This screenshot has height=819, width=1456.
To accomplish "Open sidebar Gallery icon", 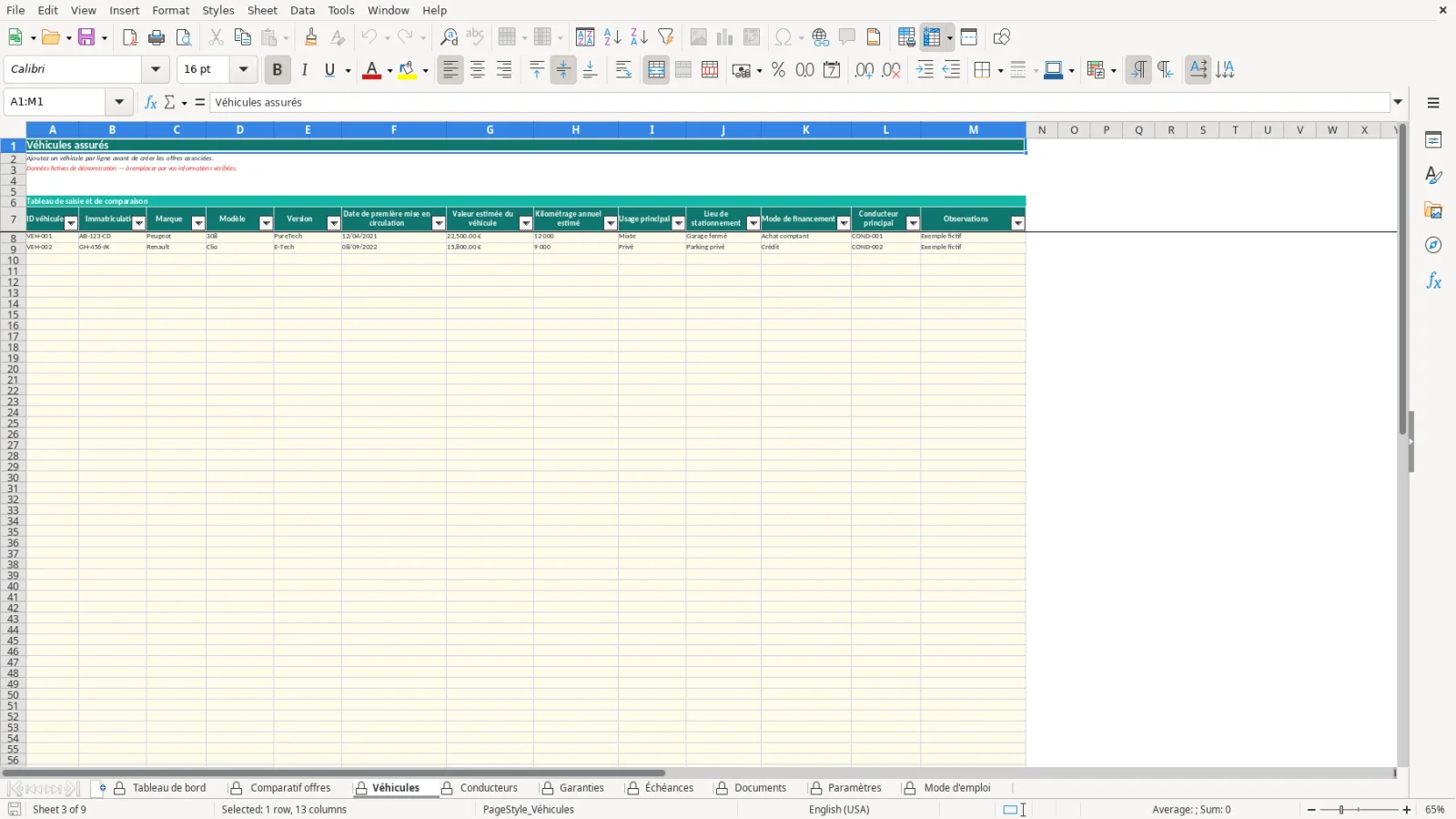I will click(x=1433, y=210).
